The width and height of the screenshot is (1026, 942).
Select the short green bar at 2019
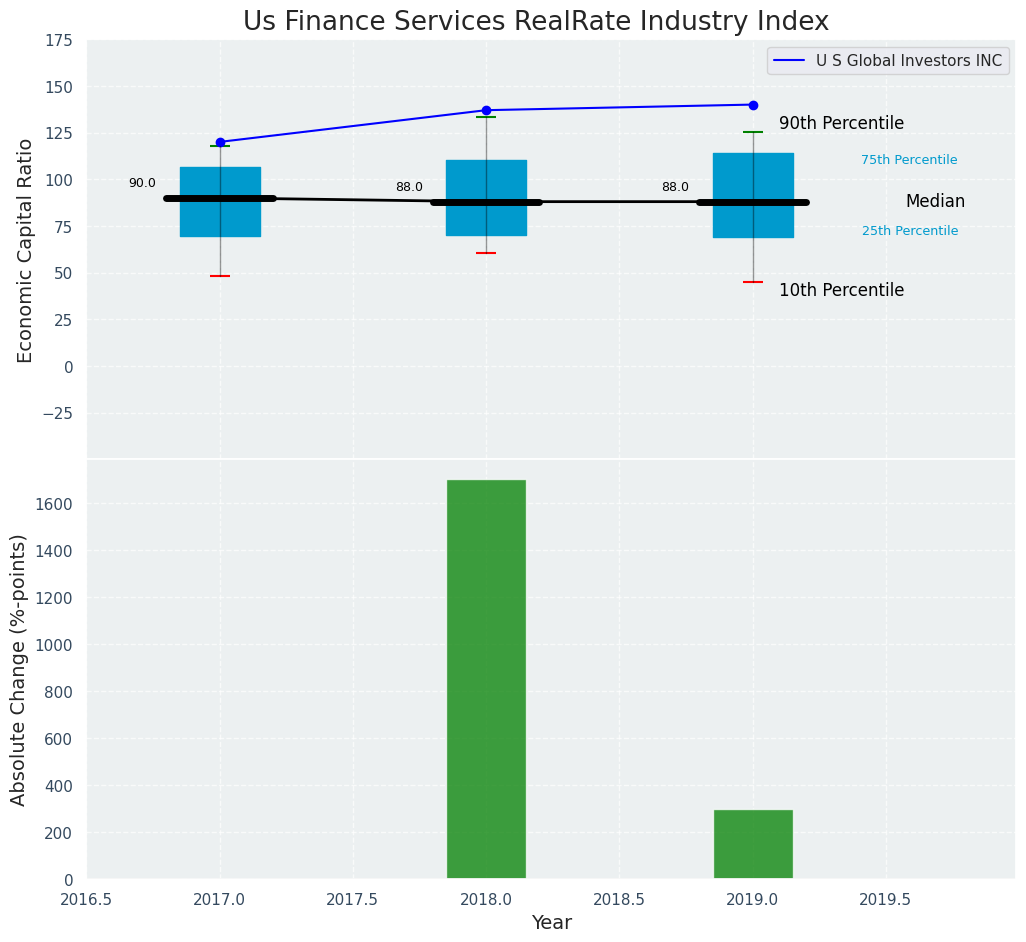753,844
